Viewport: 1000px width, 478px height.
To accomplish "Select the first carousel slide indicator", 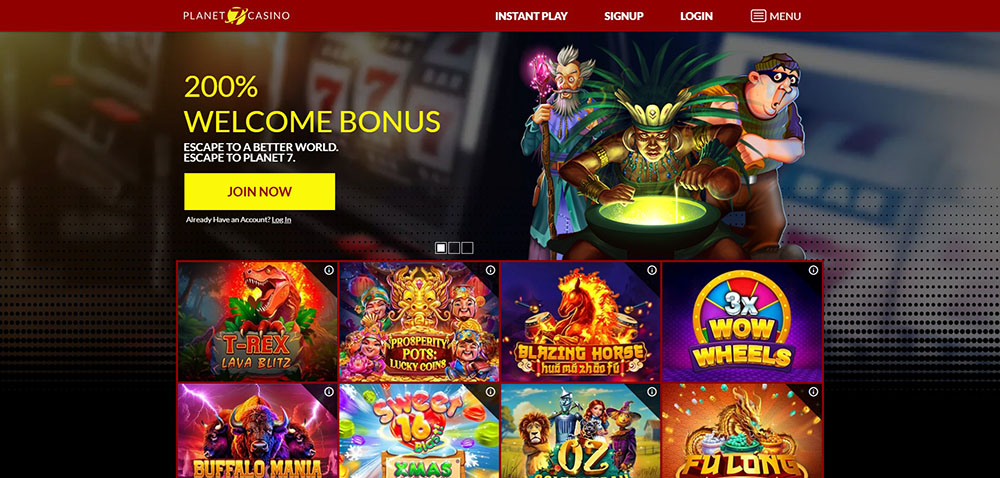I will click(441, 248).
